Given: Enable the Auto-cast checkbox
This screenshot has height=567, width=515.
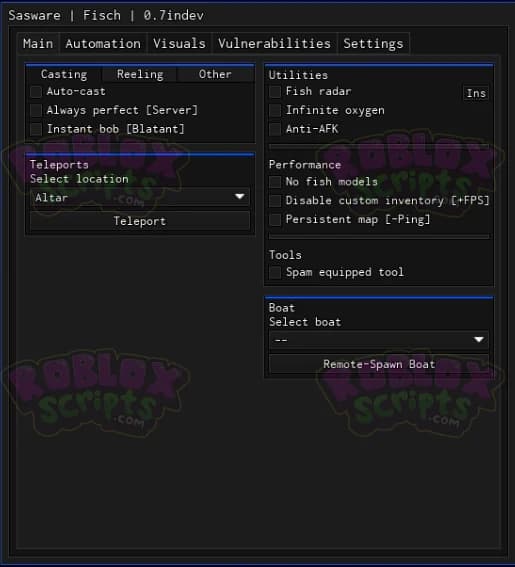Looking at the screenshot, I should (36, 92).
